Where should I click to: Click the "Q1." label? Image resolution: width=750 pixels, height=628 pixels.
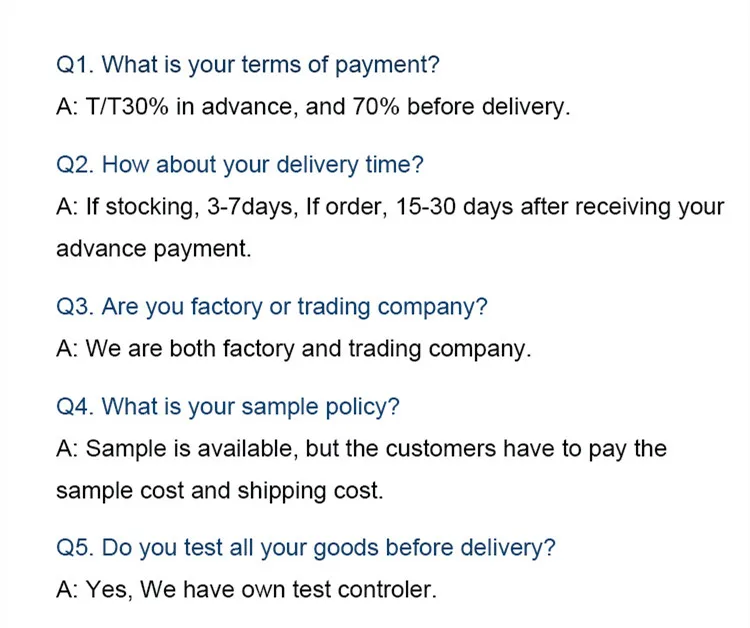click(x=75, y=65)
